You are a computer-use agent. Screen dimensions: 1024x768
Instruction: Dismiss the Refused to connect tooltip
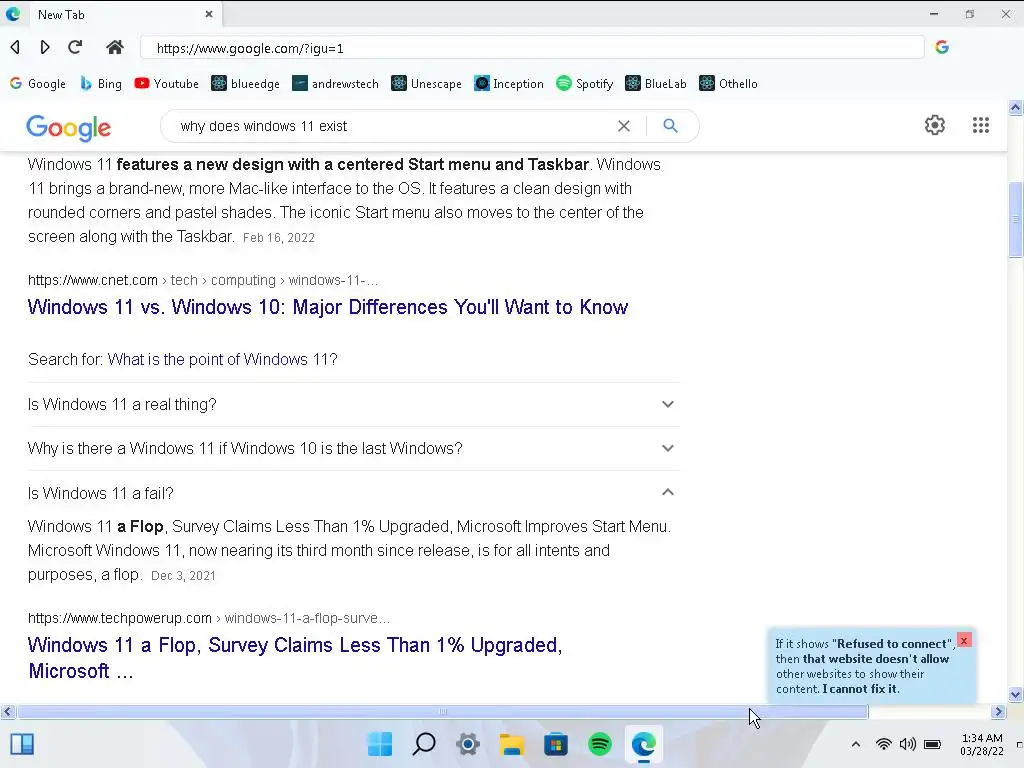tap(963, 641)
